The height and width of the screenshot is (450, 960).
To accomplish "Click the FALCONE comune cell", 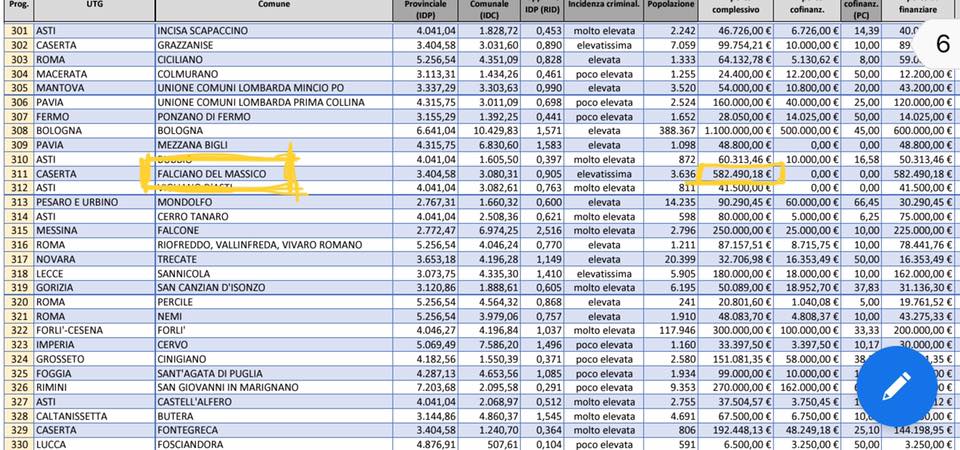I will (274, 231).
